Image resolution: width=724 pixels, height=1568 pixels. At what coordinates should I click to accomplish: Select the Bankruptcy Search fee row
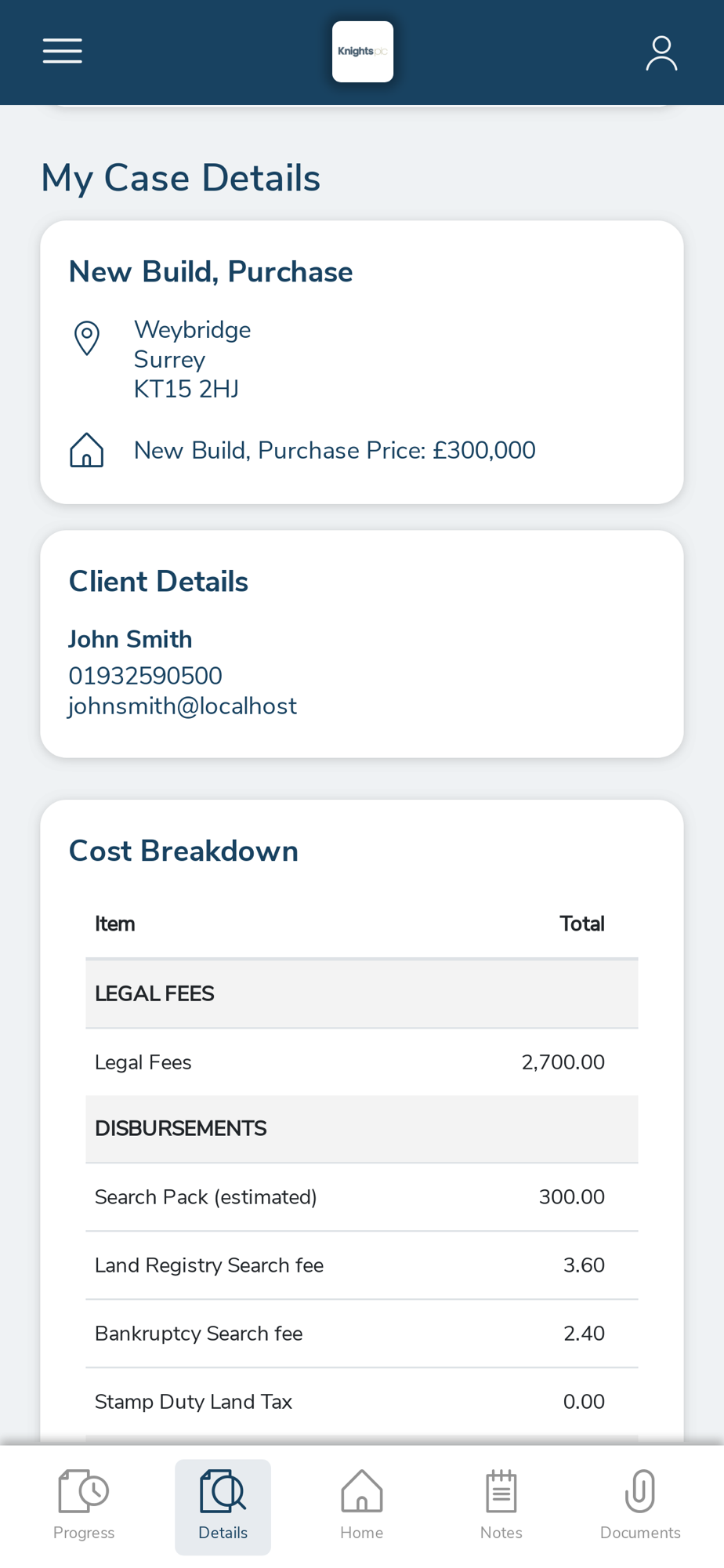click(362, 1334)
